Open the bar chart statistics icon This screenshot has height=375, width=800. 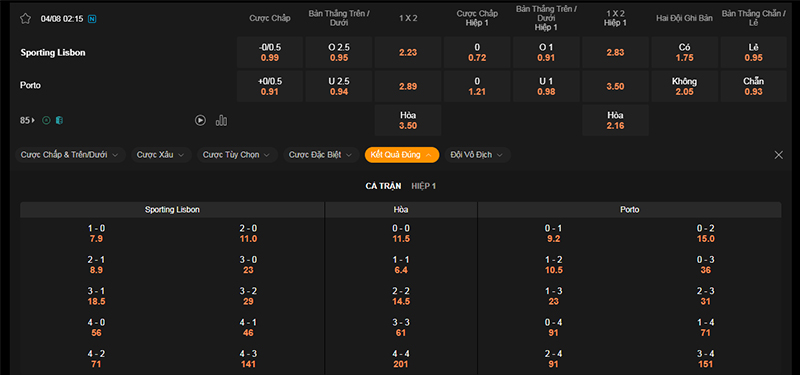[221, 120]
